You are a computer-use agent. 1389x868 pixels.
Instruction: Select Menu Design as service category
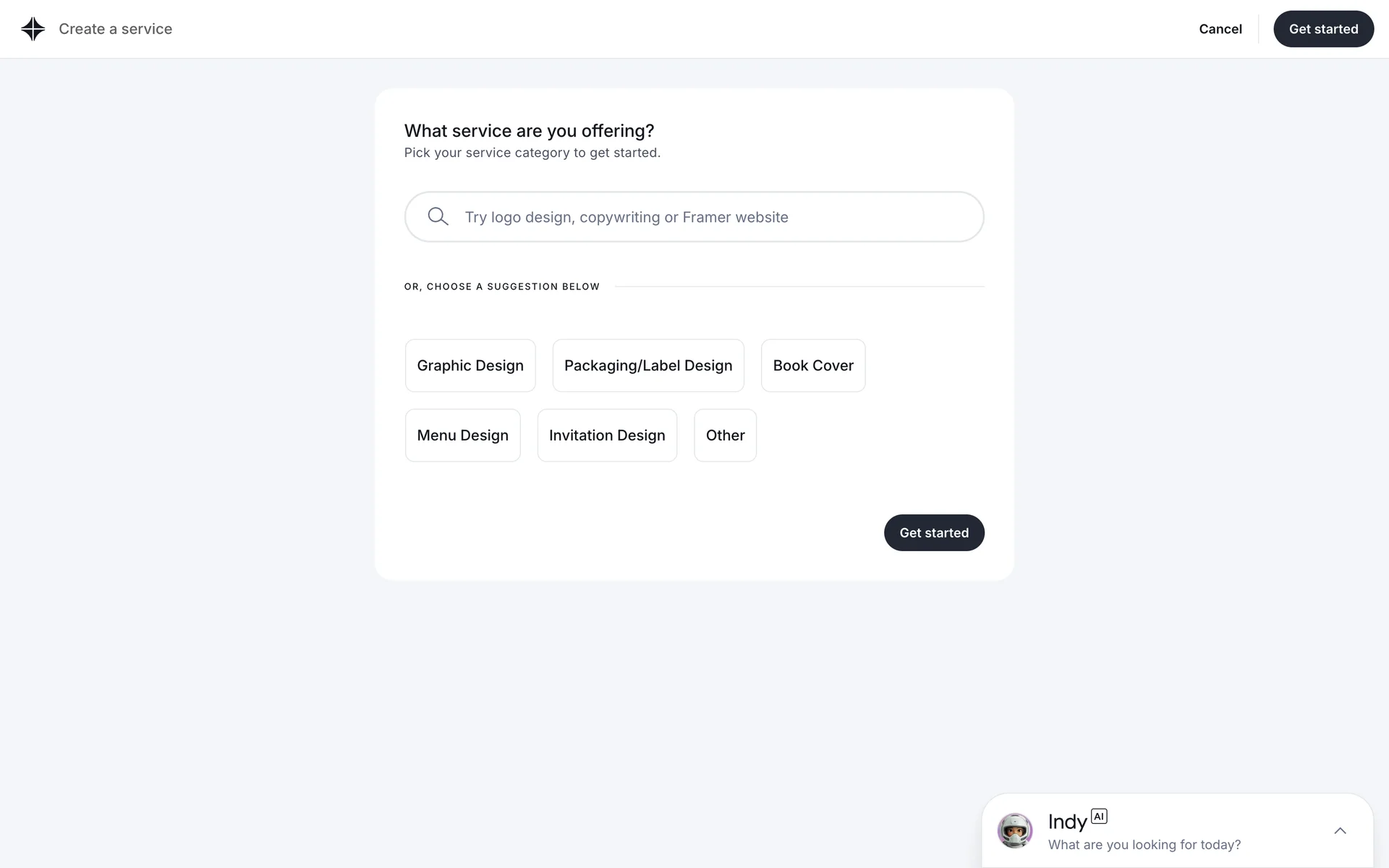[463, 435]
